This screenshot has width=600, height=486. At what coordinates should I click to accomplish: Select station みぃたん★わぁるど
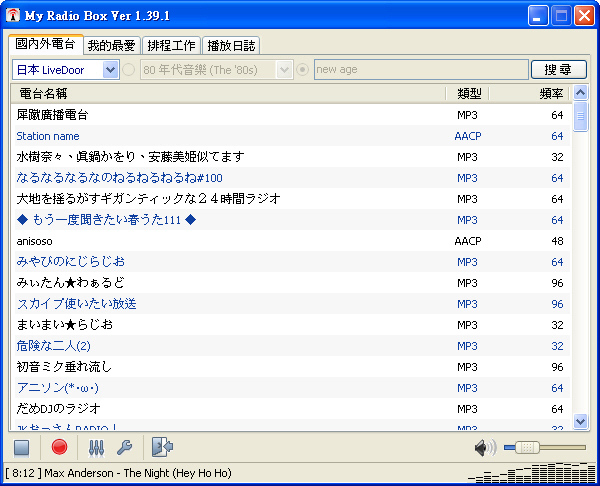click(x=292, y=283)
